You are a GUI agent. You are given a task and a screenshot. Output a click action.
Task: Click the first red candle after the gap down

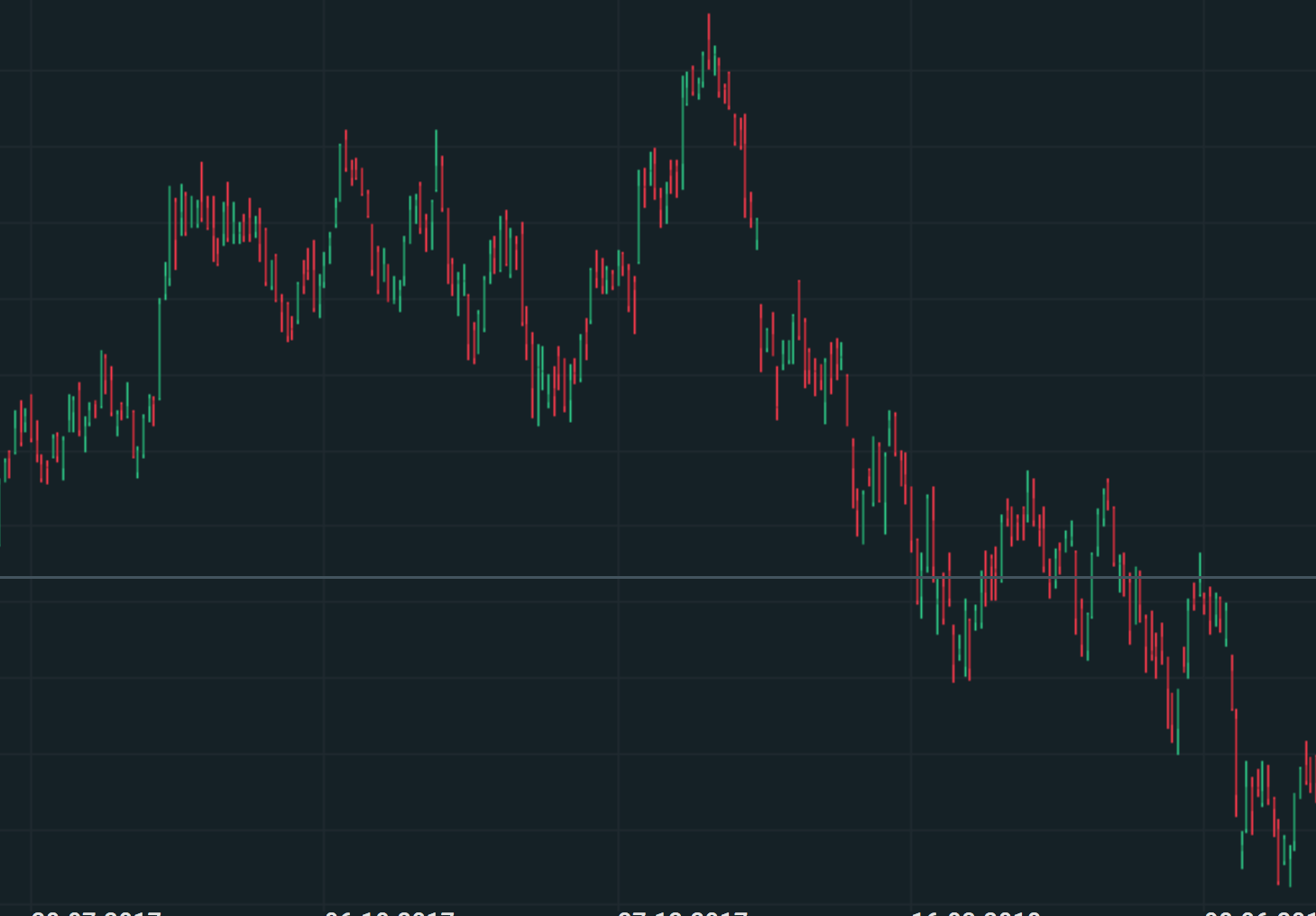coord(761,338)
